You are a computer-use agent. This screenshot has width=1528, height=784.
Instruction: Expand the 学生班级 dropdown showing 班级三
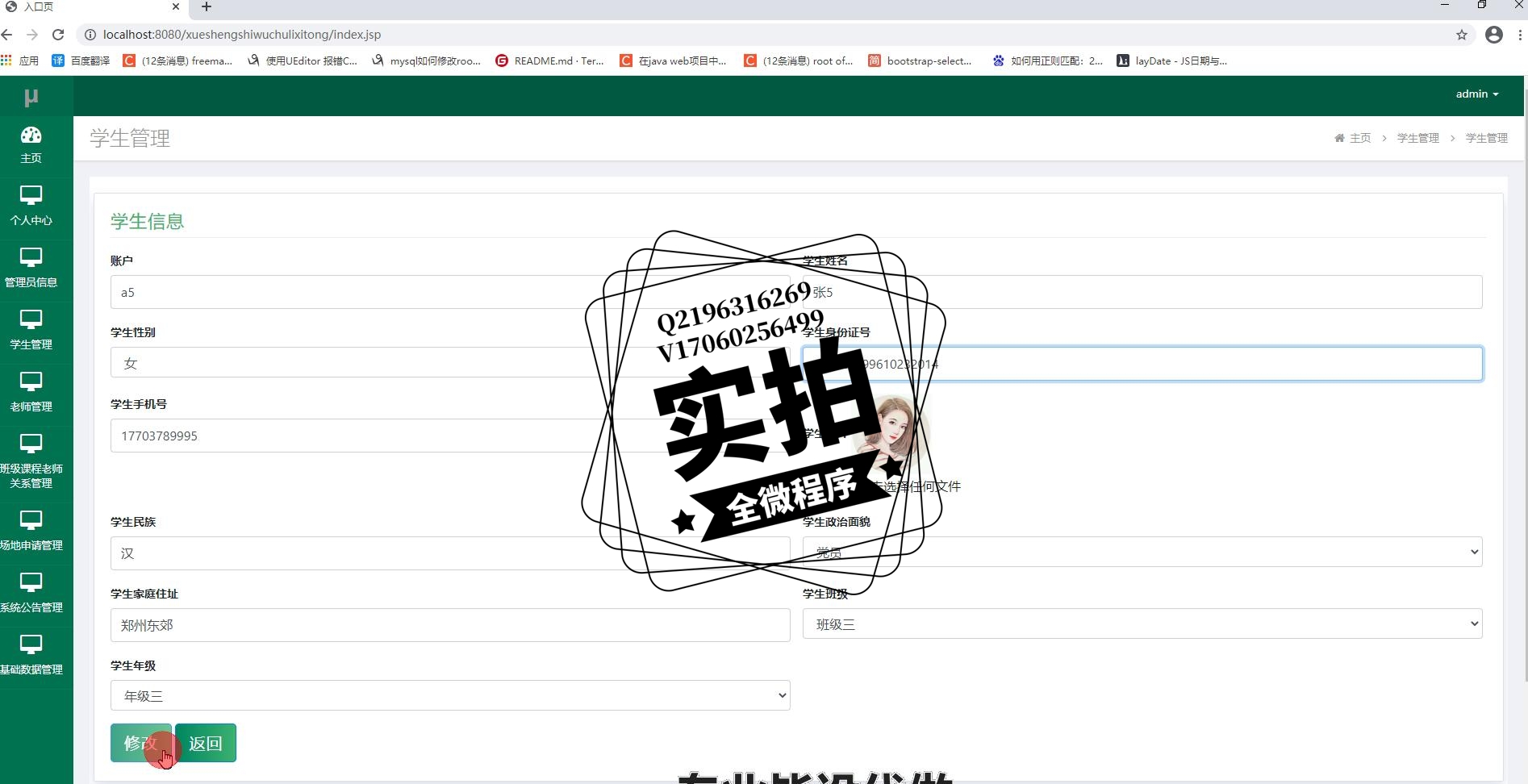tap(1142, 623)
